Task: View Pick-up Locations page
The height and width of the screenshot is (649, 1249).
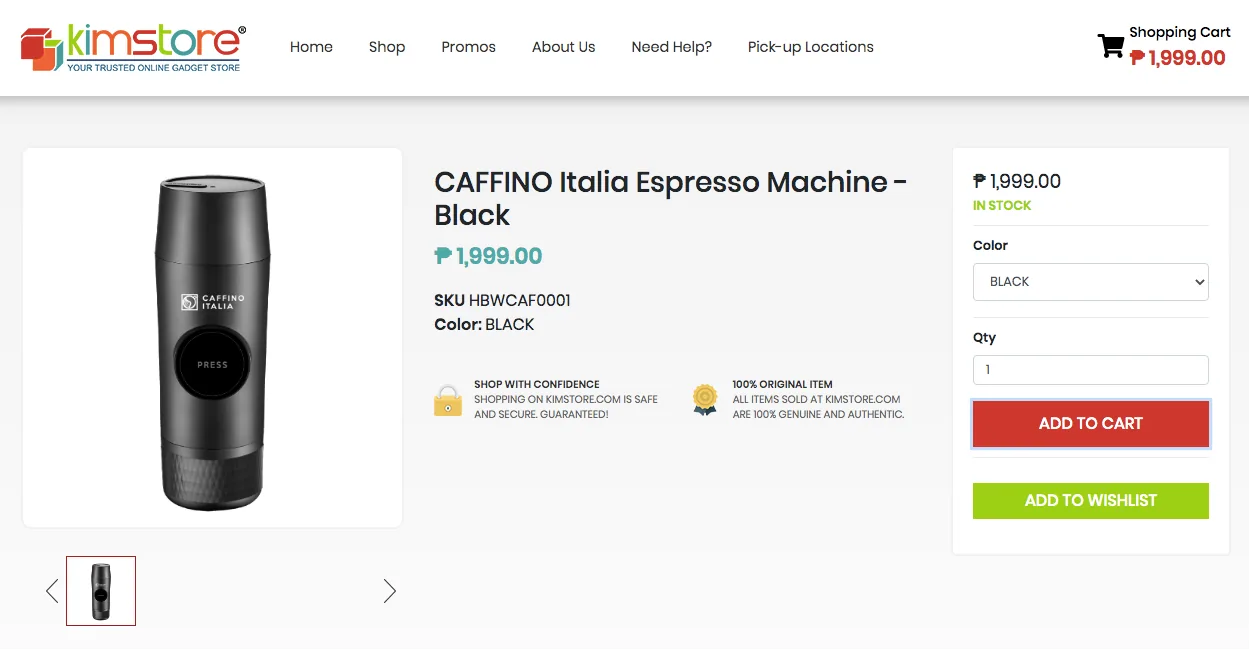Action: [811, 47]
